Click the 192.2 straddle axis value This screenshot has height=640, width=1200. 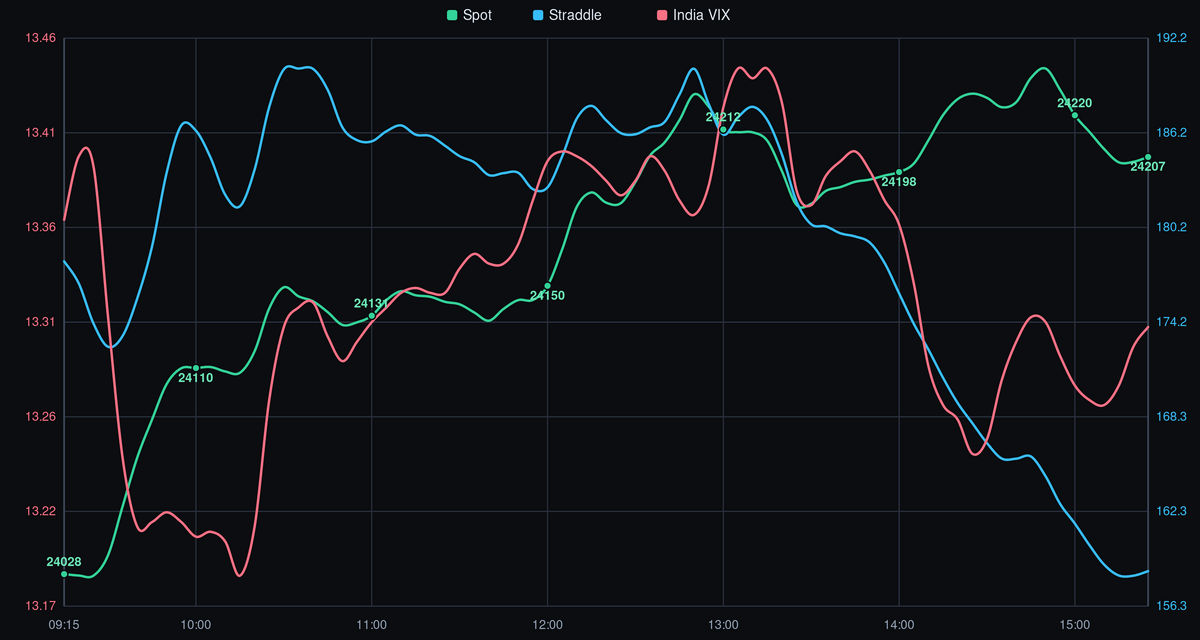[x=1171, y=38]
